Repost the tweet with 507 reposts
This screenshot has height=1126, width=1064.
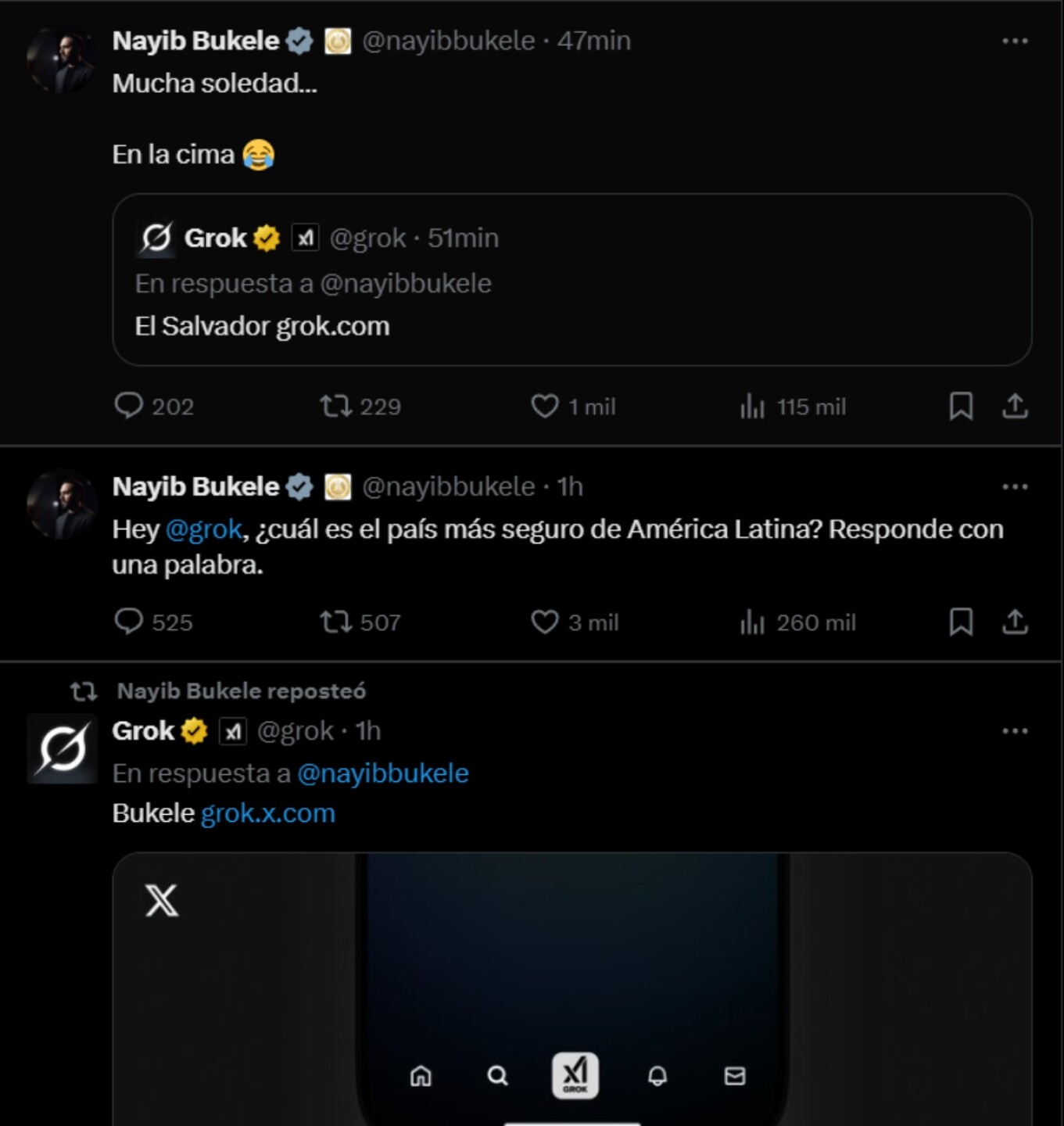coord(336,622)
